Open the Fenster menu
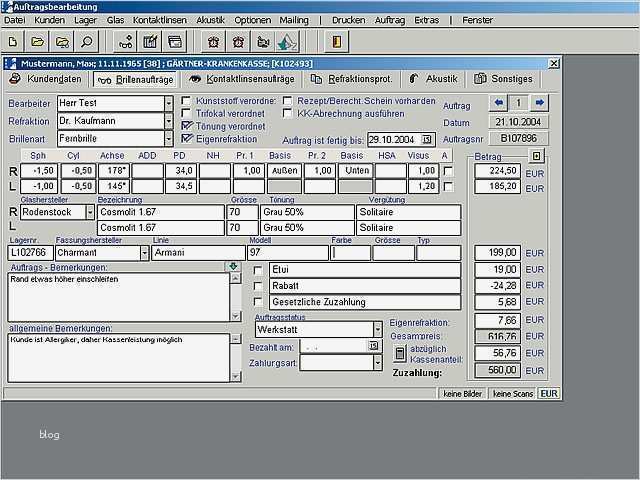Screen dimensions: 640x480 (477, 20)
